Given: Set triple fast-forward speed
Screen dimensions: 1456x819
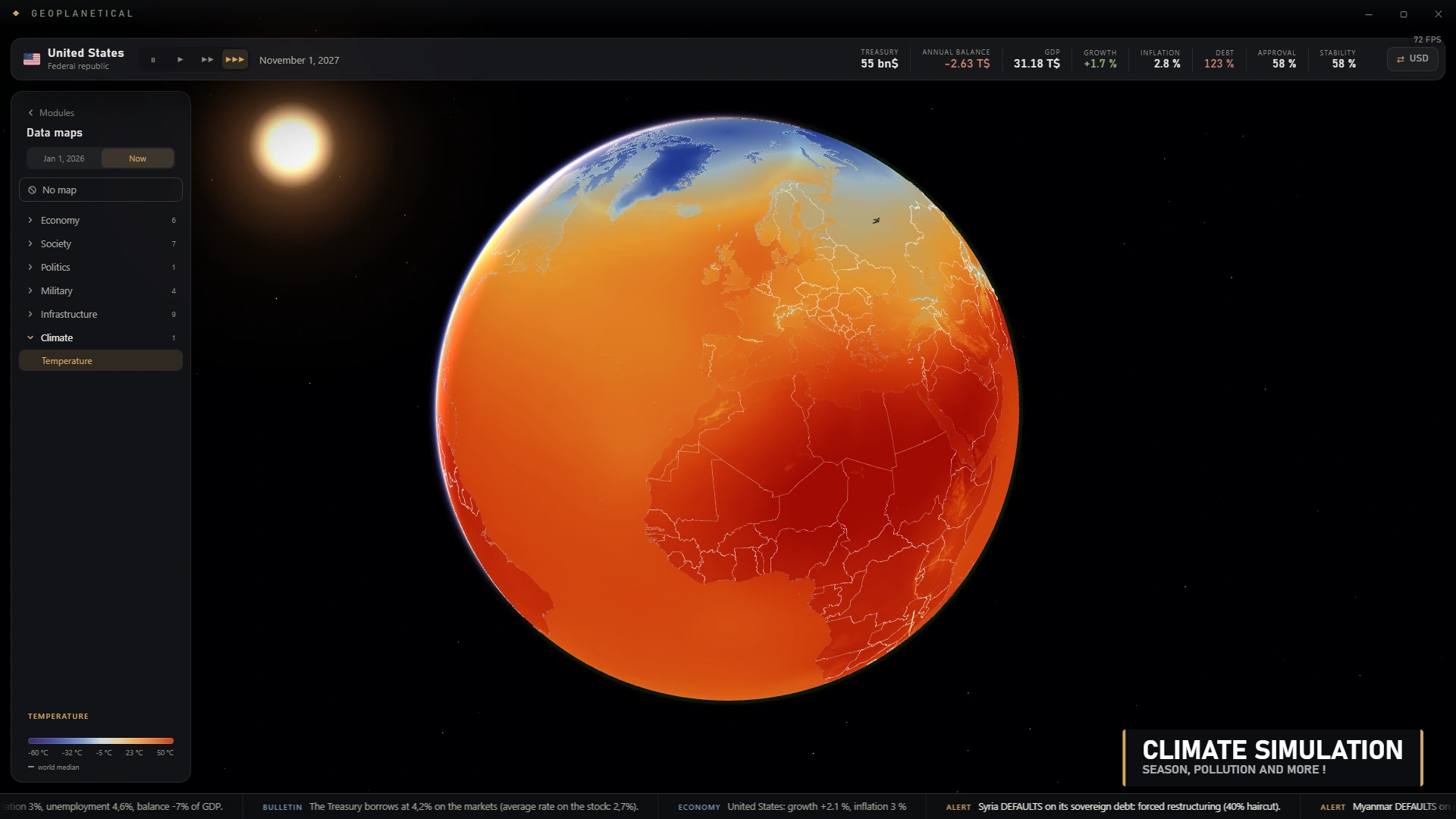Looking at the screenshot, I should (235, 60).
